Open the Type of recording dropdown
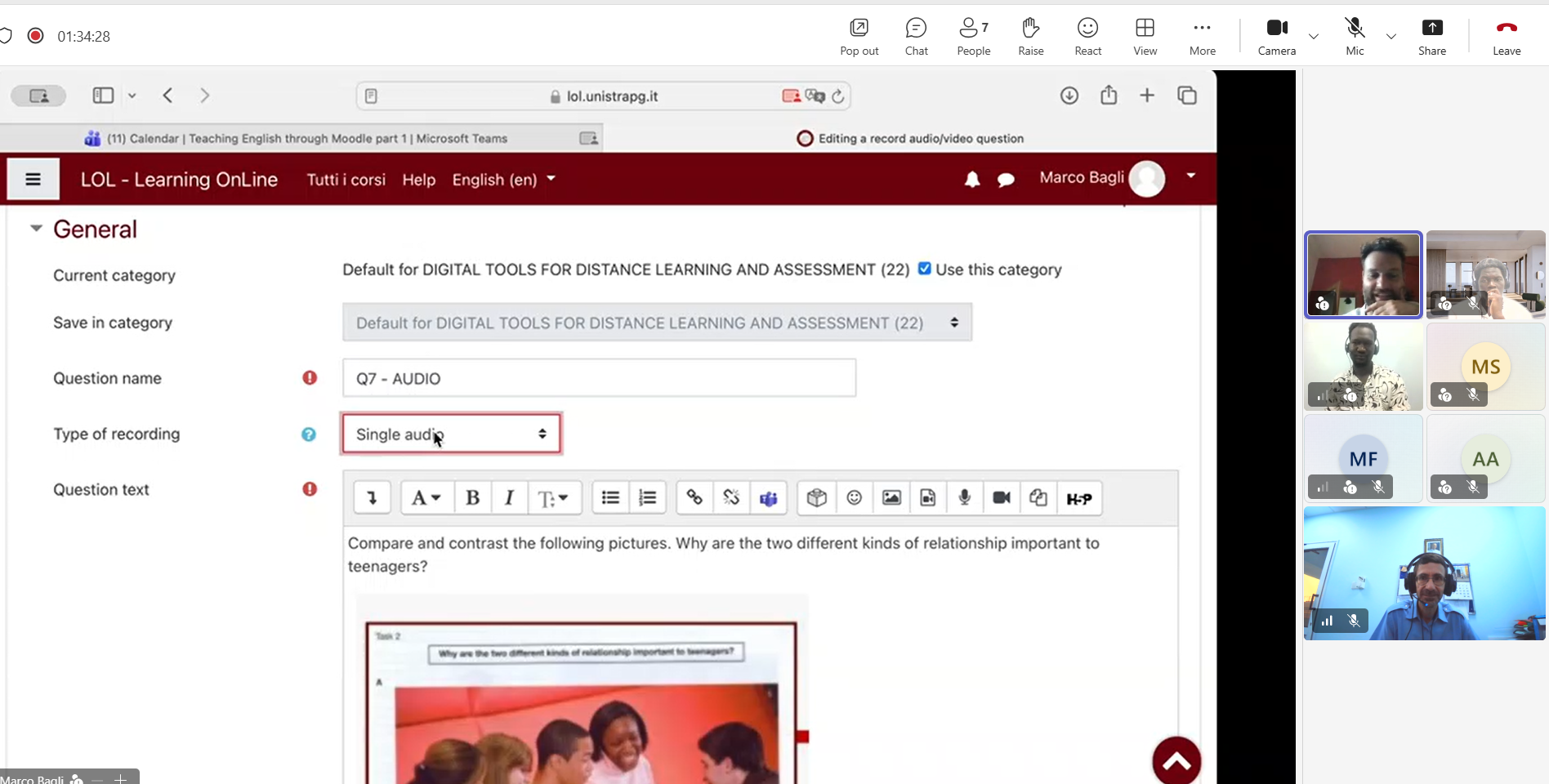The height and width of the screenshot is (784, 1549). coord(451,434)
